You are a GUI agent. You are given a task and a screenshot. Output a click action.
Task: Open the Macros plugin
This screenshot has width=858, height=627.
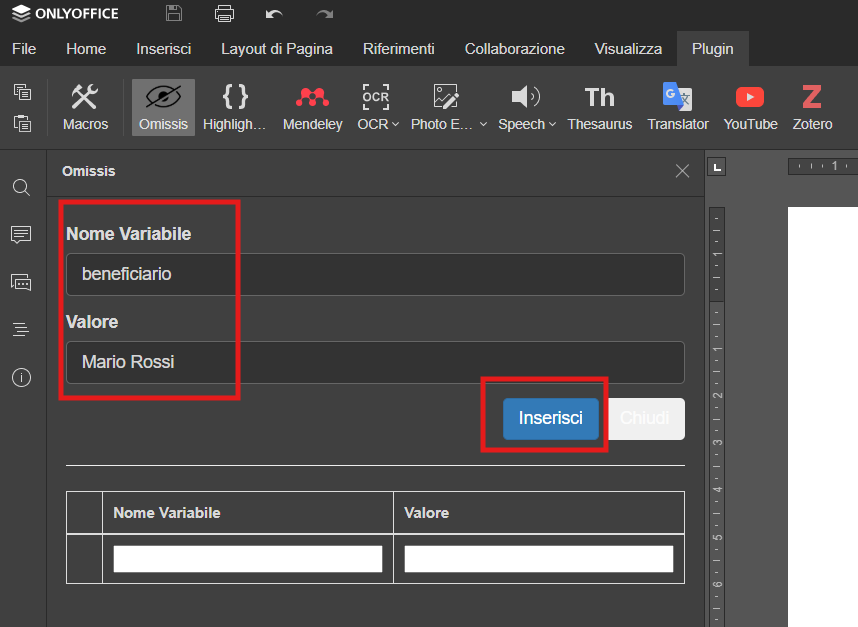[85, 107]
